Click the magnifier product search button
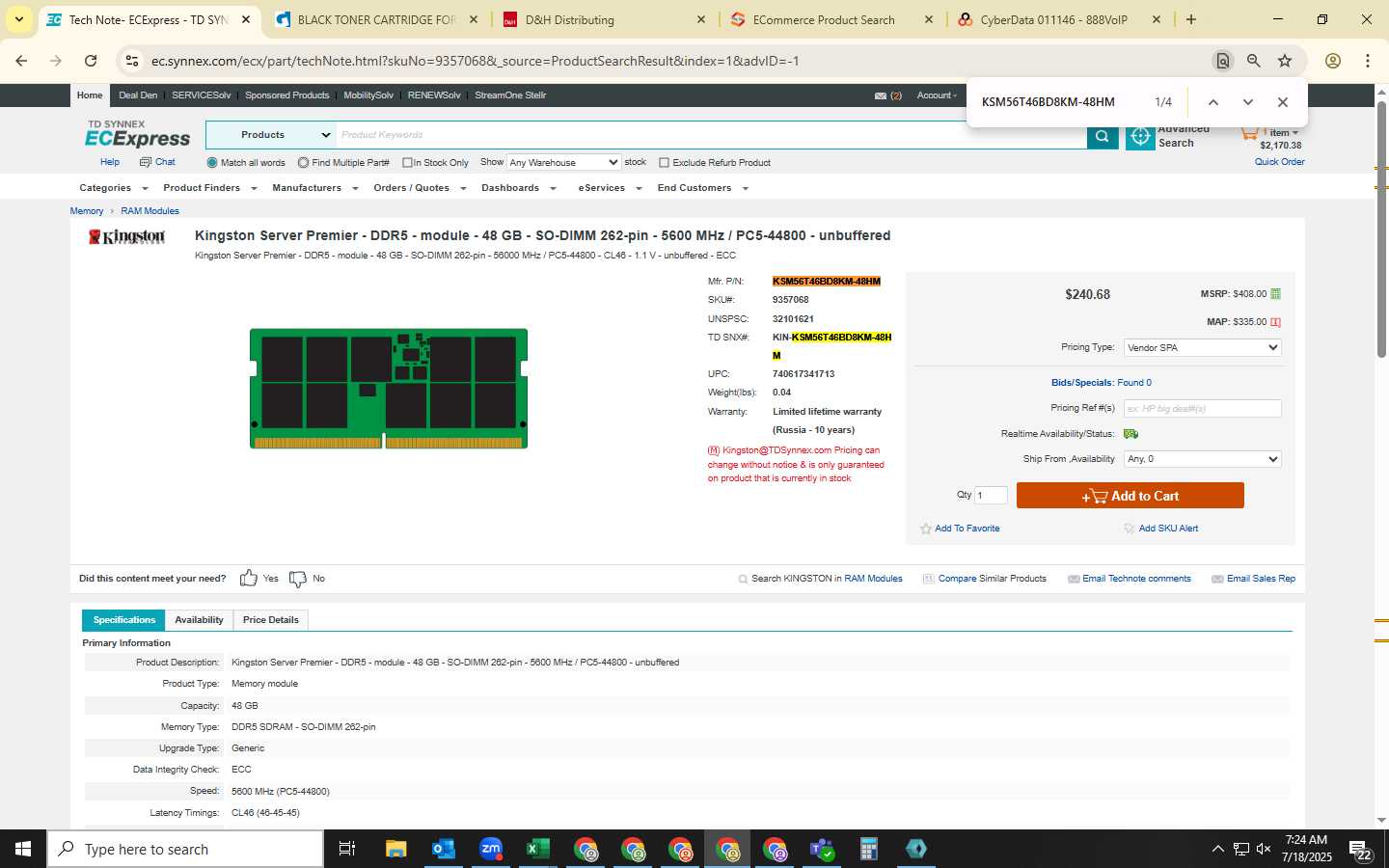 [x=1102, y=137]
